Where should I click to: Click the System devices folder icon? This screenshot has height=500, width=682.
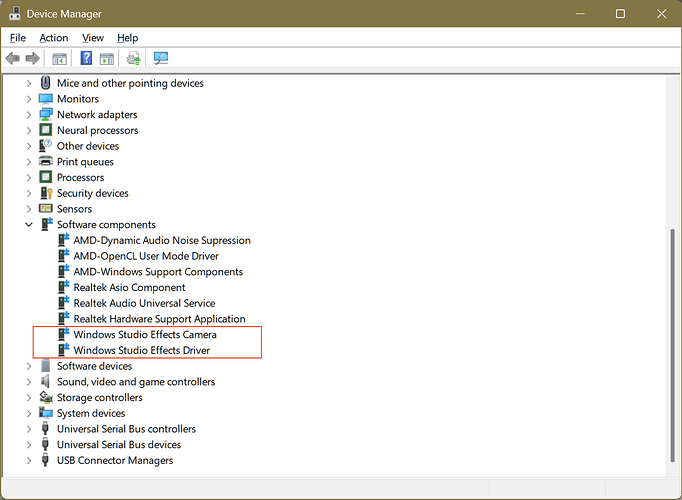[x=46, y=413]
